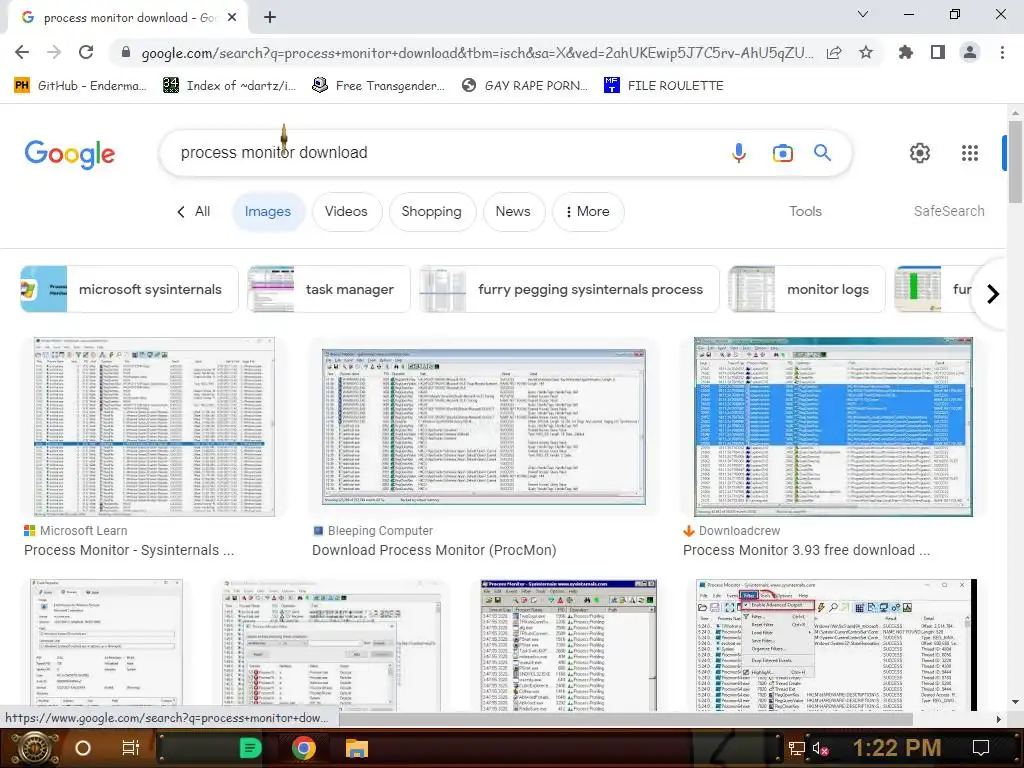Open the Chrome profile avatar
1024x768 pixels.
pyautogui.click(x=970, y=52)
